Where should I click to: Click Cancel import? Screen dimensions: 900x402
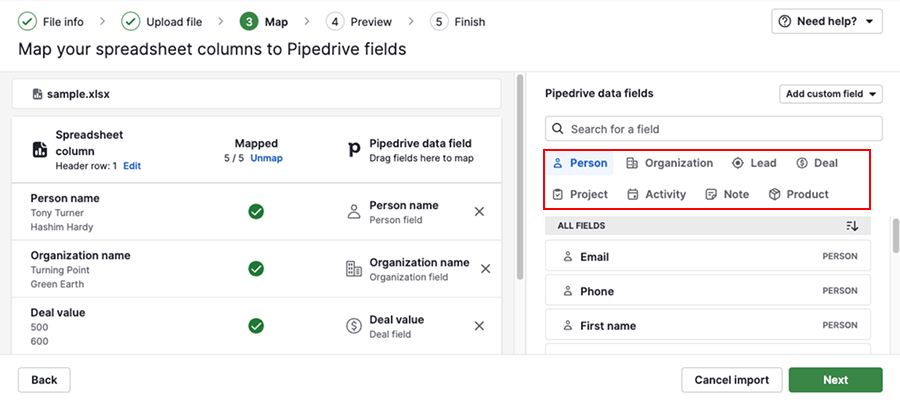[731, 380]
